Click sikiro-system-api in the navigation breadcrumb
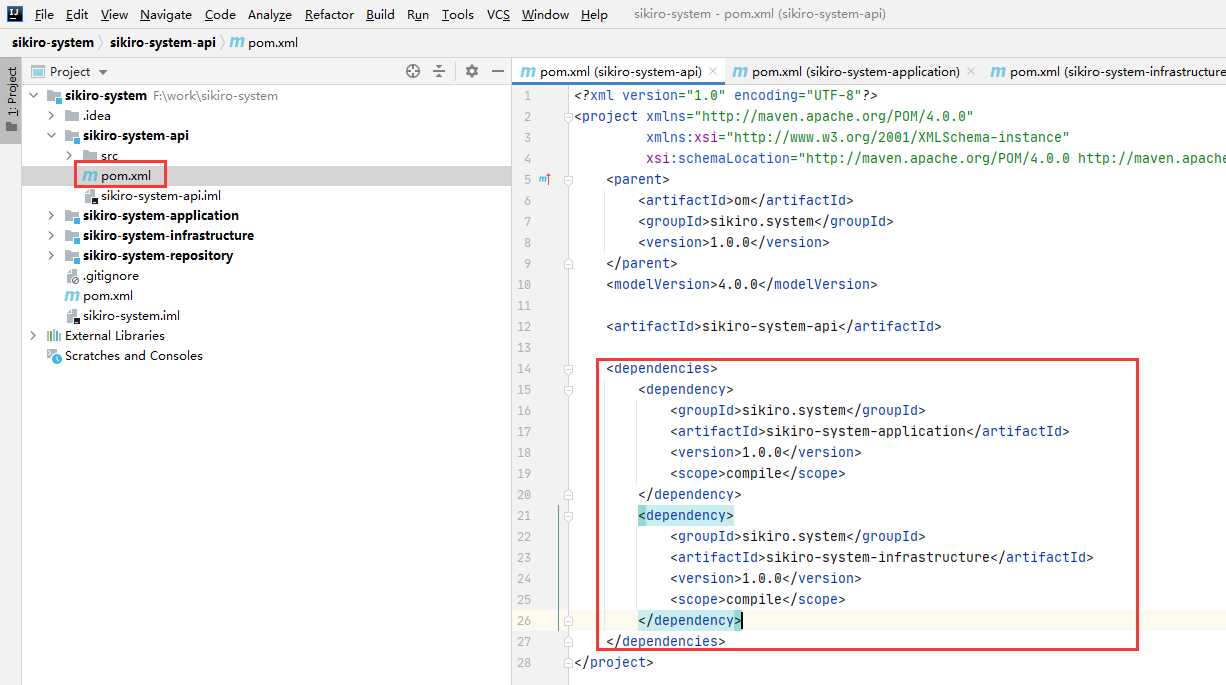 click(x=162, y=43)
